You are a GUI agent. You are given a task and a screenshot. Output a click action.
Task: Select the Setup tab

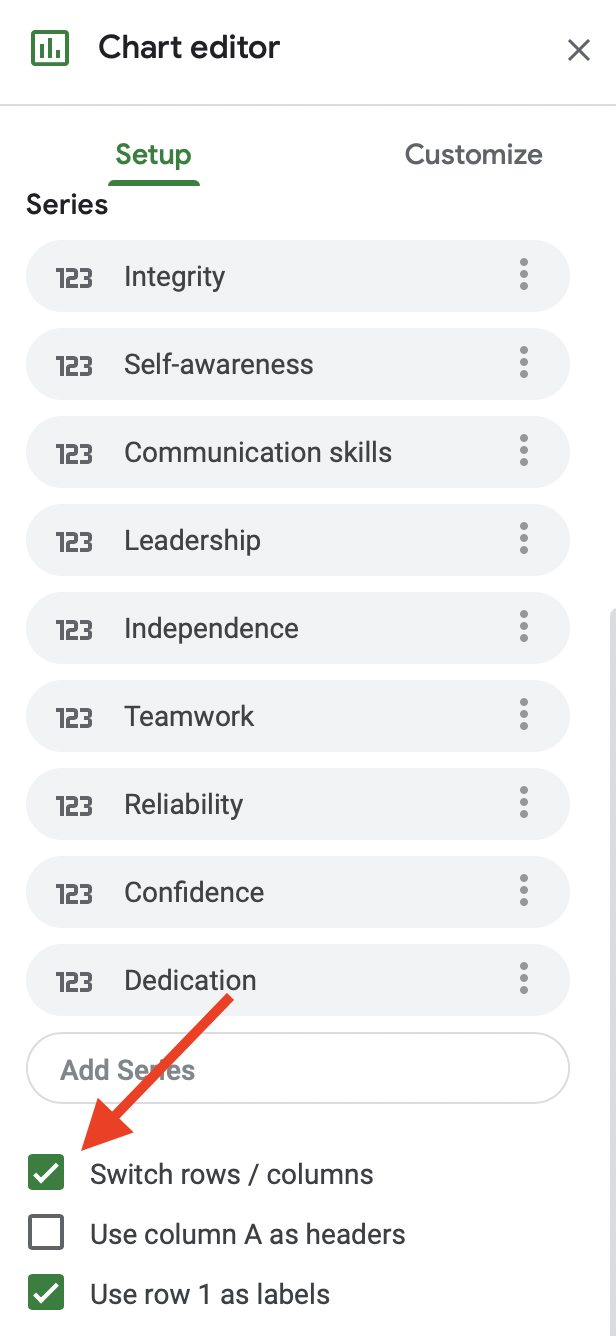coord(153,155)
